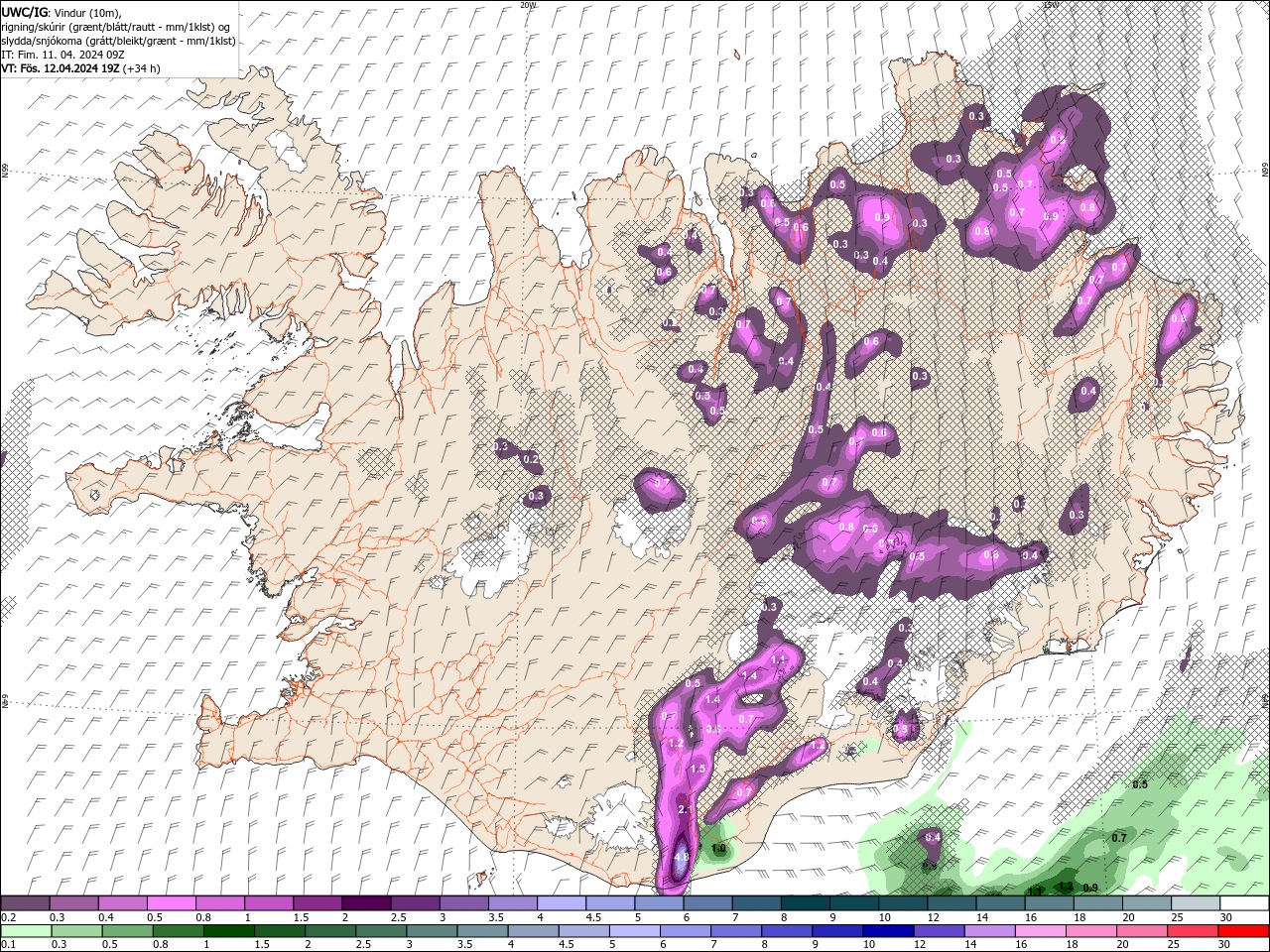Click the '4.5' label on the snow scale
This screenshot has width=1270, height=952.
(592, 917)
